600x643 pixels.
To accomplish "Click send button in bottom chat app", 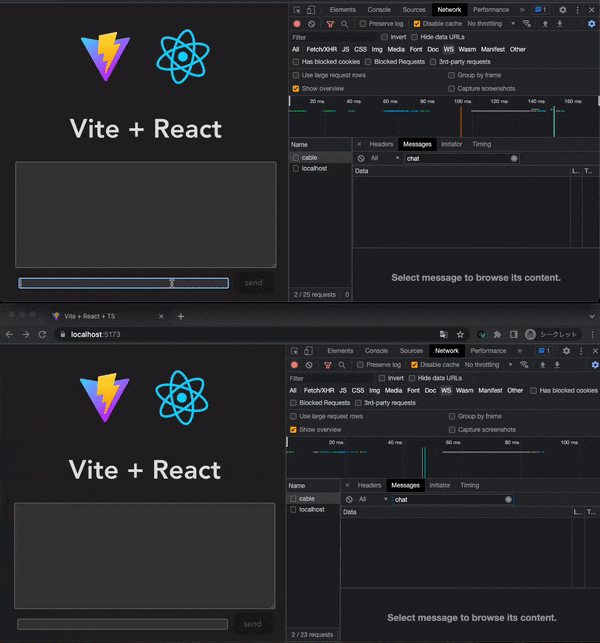I will pyautogui.click(x=252, y=624).
